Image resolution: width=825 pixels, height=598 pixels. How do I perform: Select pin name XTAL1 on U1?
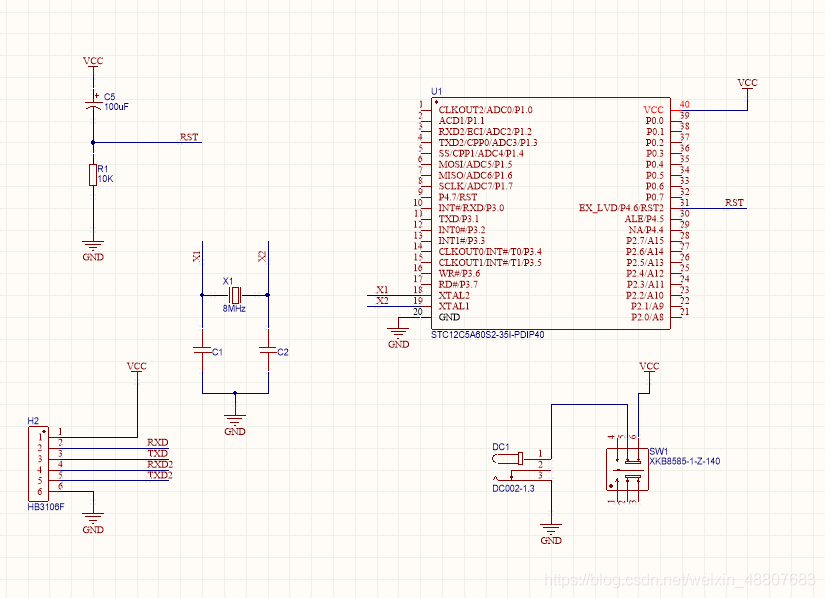coord(454,306)
